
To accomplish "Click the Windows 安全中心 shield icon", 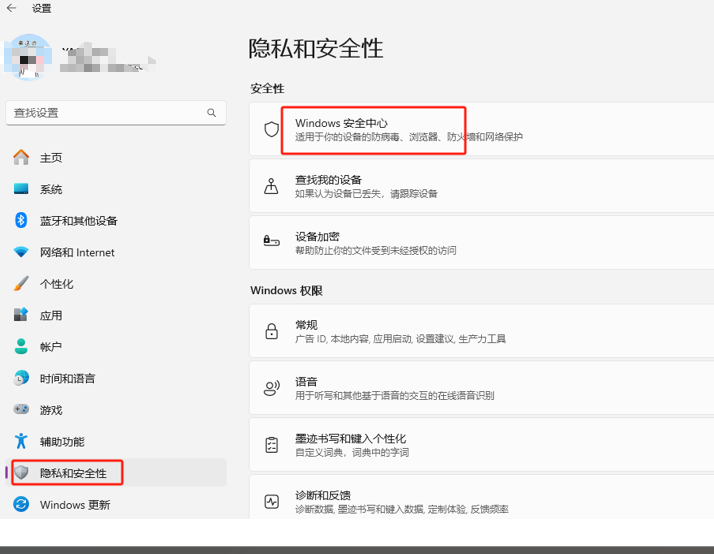I will pyautogui.click(x=272, y=129).
